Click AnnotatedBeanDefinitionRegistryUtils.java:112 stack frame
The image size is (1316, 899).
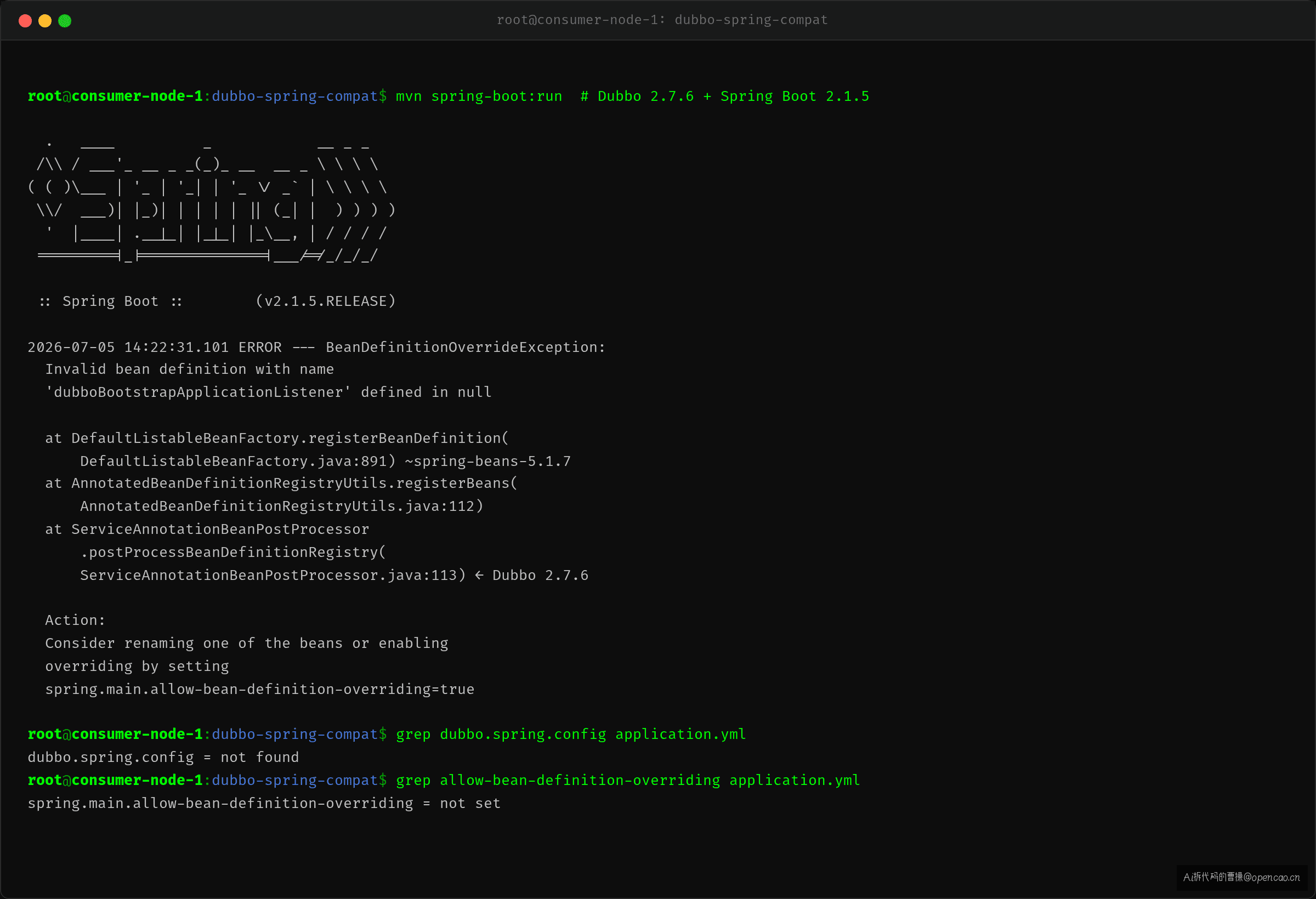282,506
